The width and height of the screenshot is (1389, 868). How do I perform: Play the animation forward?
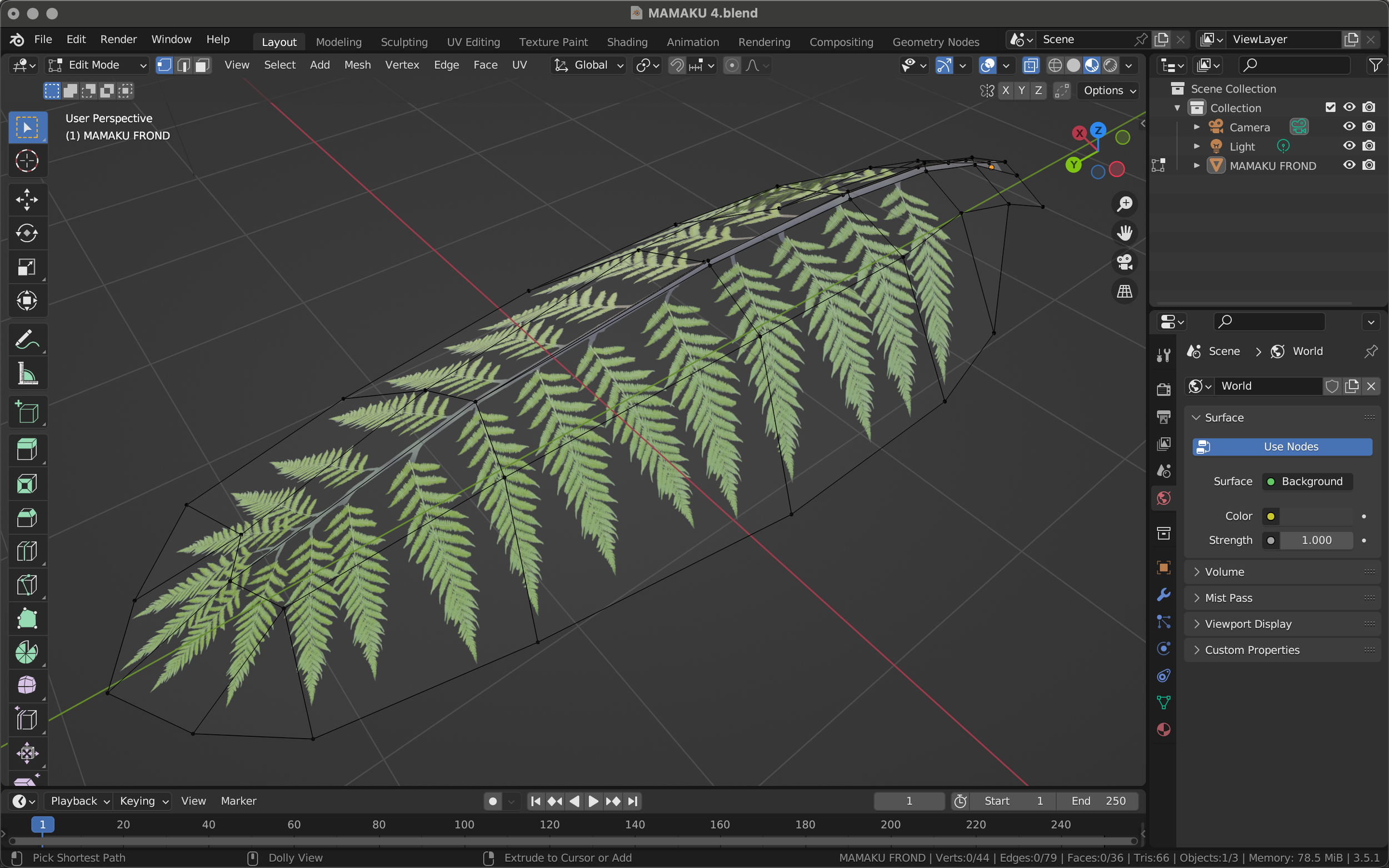593,801
